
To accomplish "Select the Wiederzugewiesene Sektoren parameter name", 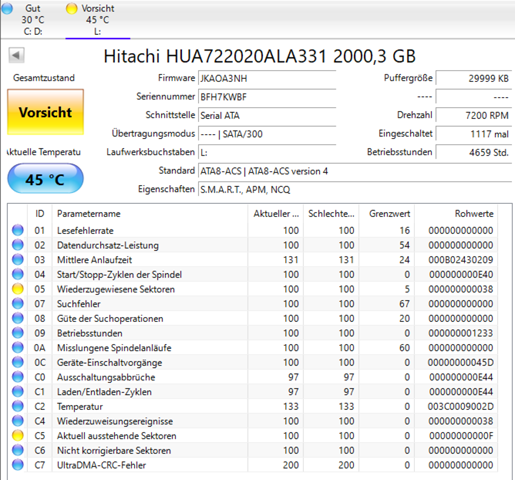I will (116, 289).
